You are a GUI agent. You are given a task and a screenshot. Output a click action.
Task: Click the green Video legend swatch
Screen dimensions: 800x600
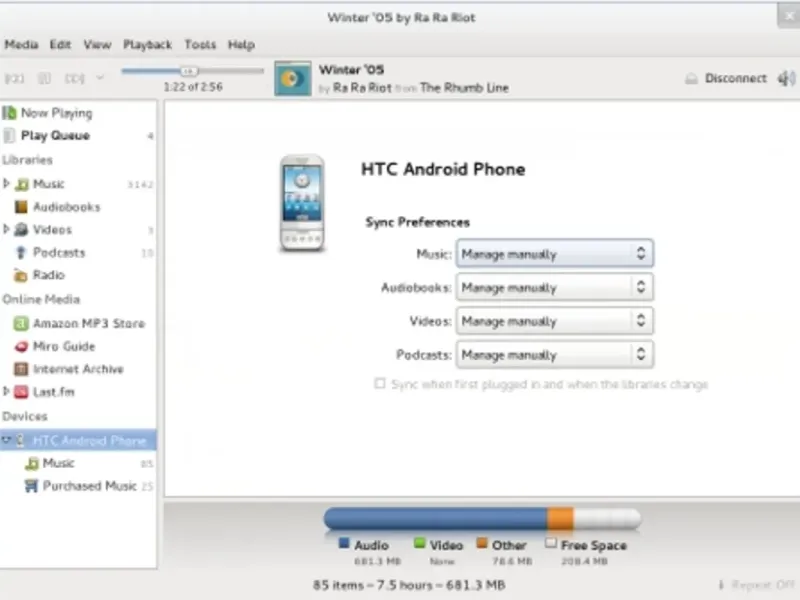coord(419,543)
